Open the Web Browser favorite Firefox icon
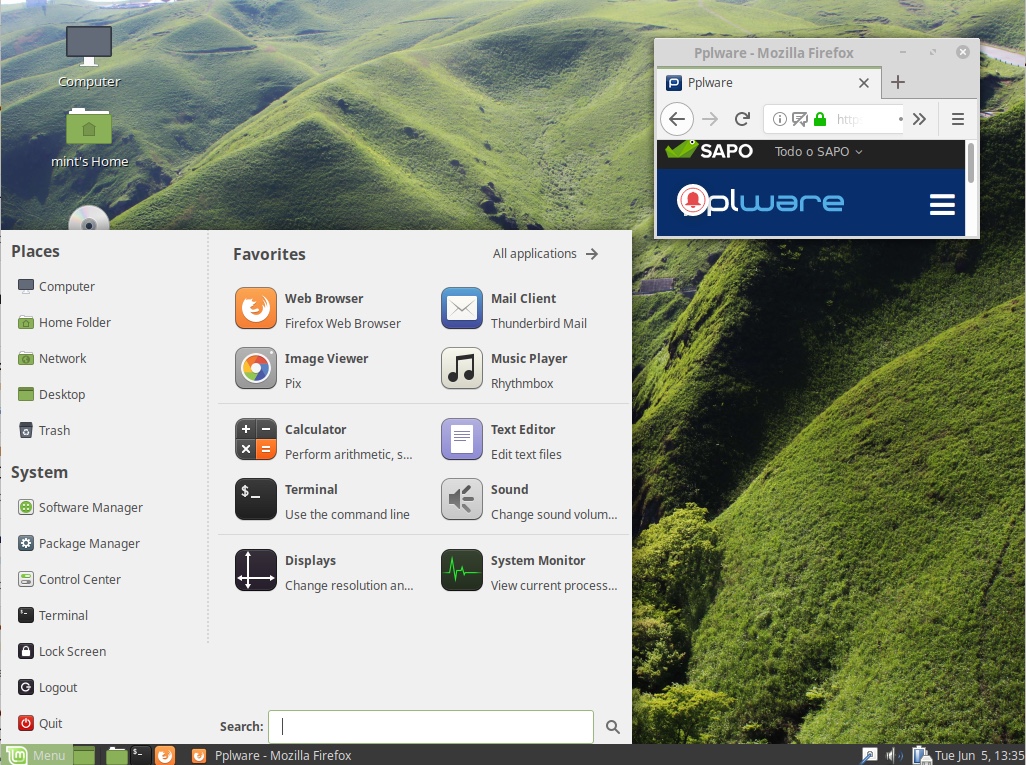This screenshot has height=765, width=1026. [x=255, y=308]
